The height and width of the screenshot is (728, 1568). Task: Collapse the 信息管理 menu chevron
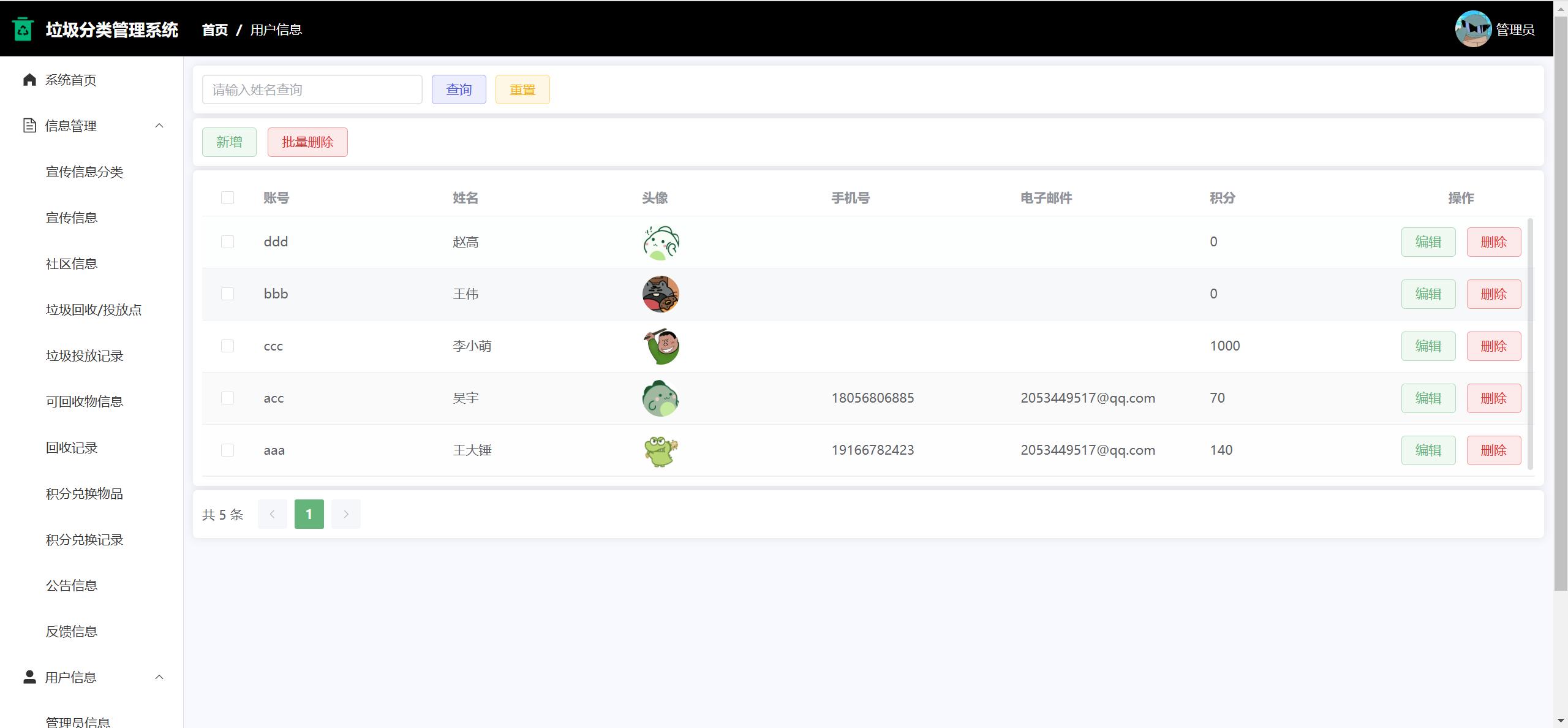159,126
